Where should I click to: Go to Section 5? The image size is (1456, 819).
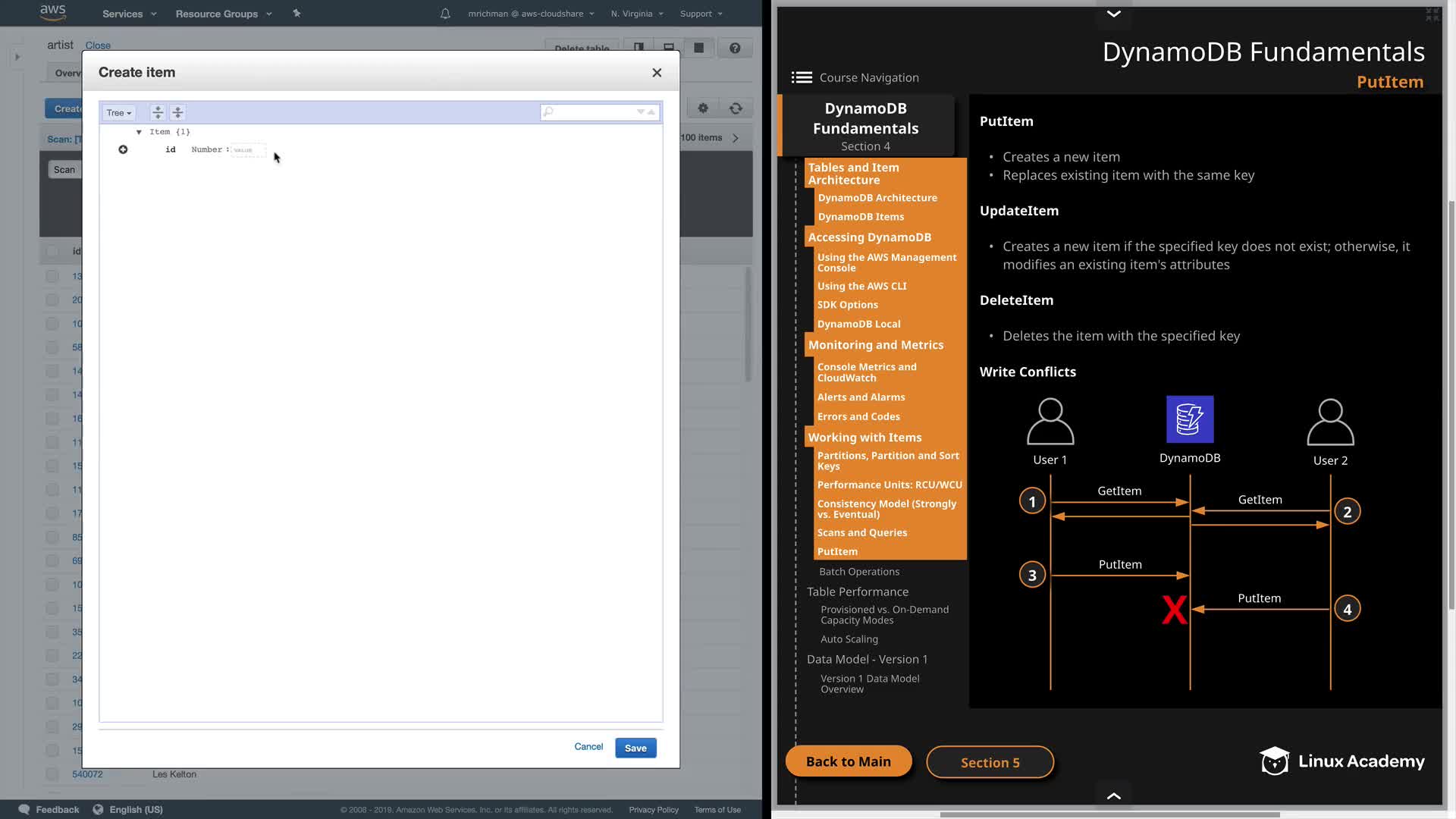(990, 762)
